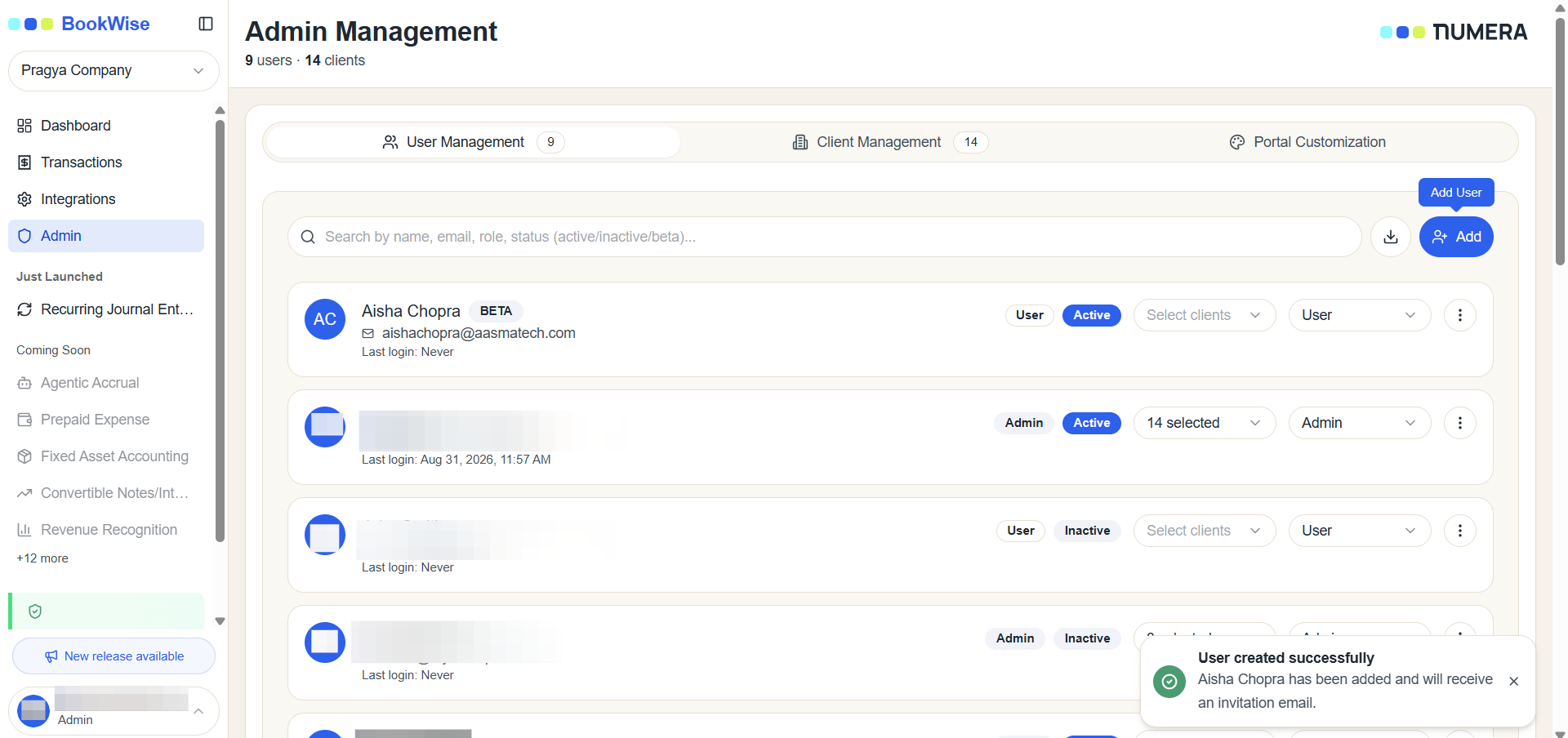Show the +12 more sidebar items
The height and width of the screenshot is (738, 1568).
pos(42,558)
